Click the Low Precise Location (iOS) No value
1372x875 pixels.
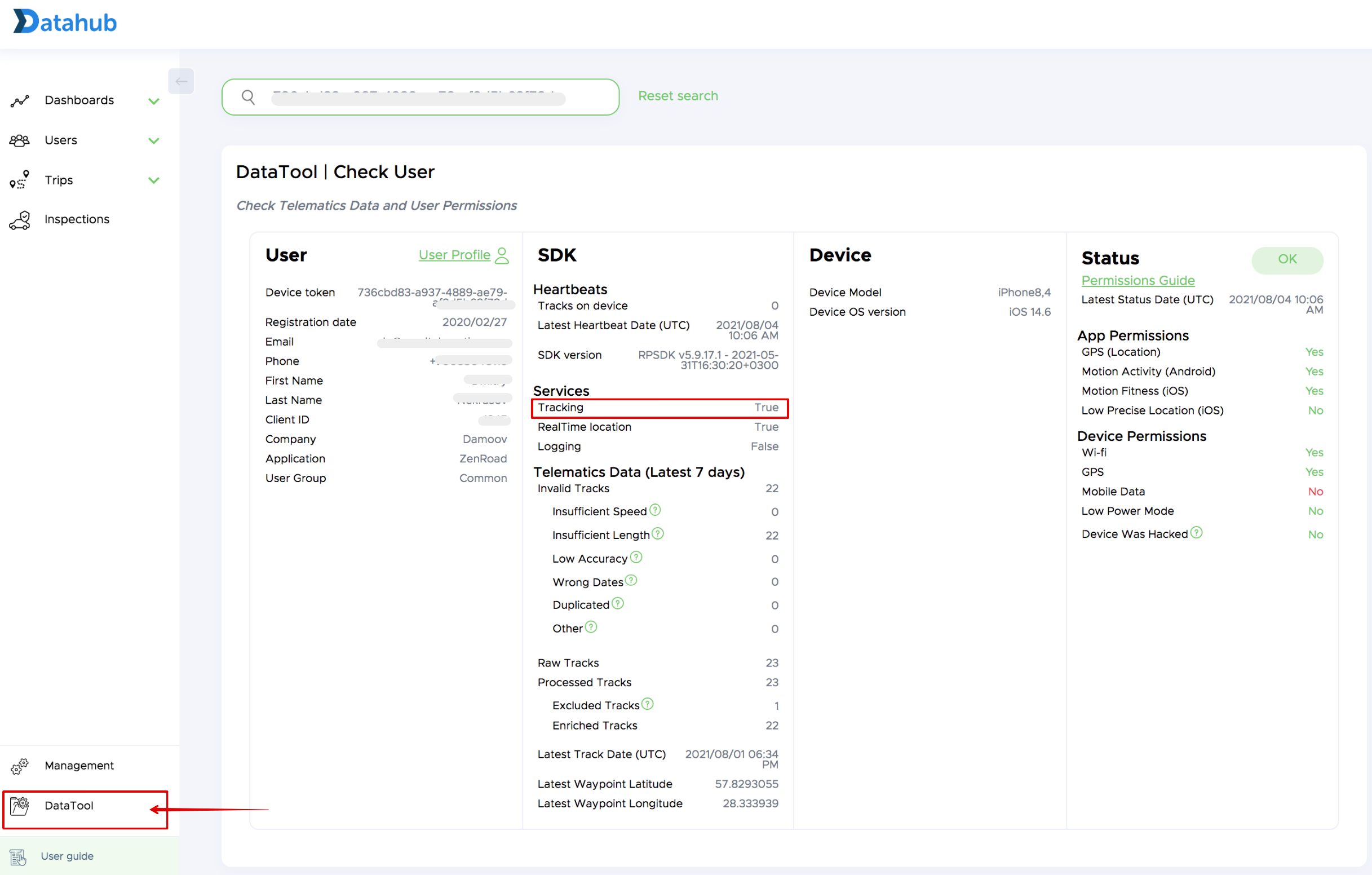click(x=1315, y=410)
